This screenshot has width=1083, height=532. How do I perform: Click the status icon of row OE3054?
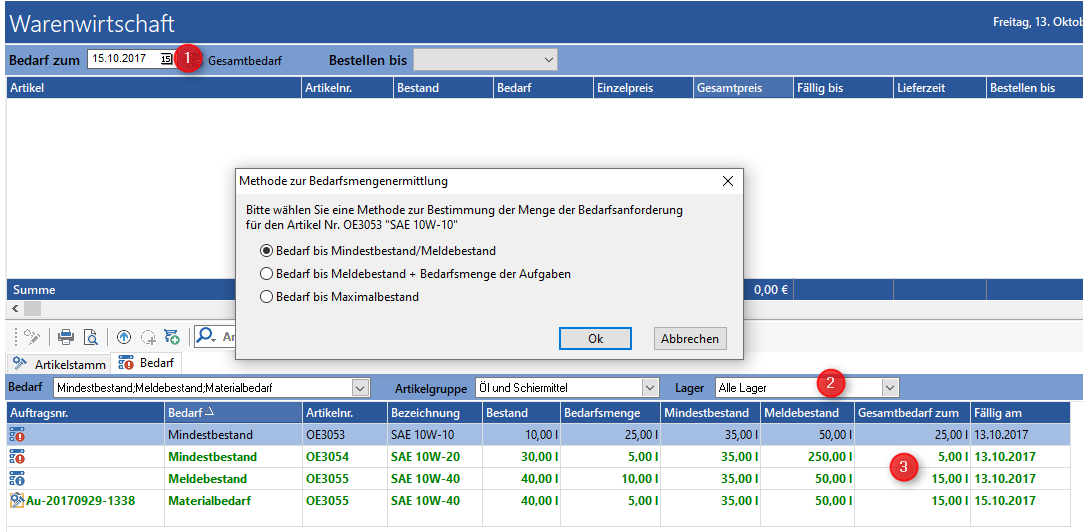(x=17, y=457)
